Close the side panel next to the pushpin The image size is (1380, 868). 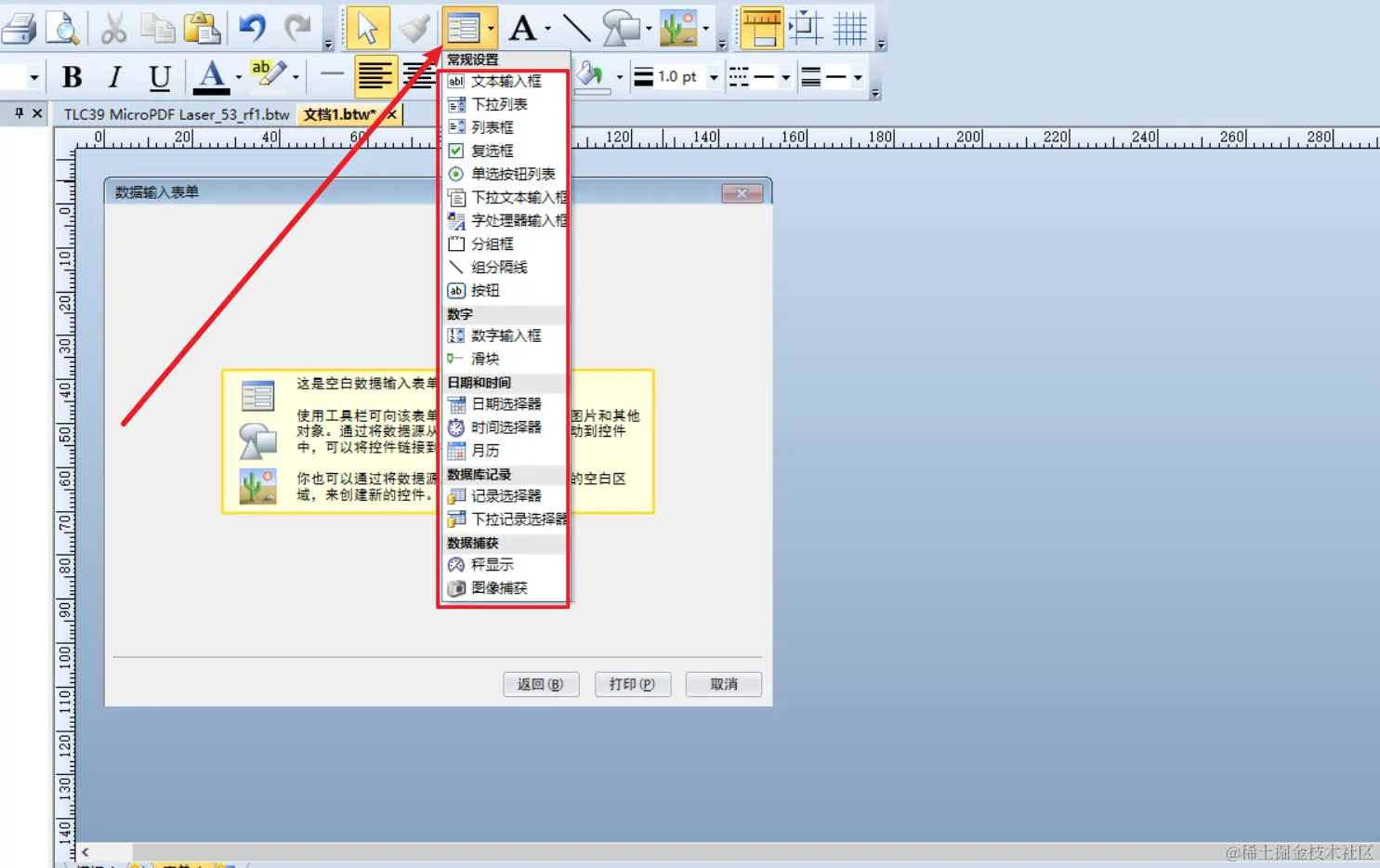[x=37, y=113]
